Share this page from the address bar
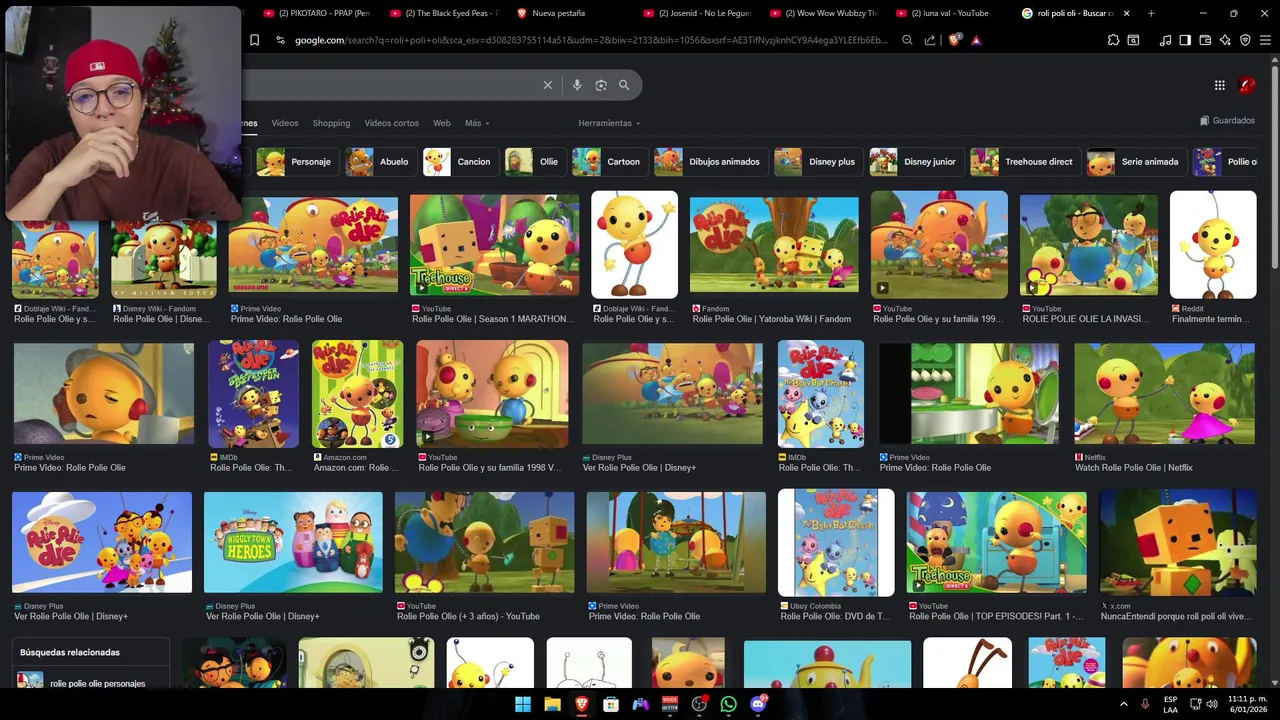This screenshot has height=720, width=1280. pos(930,40)
